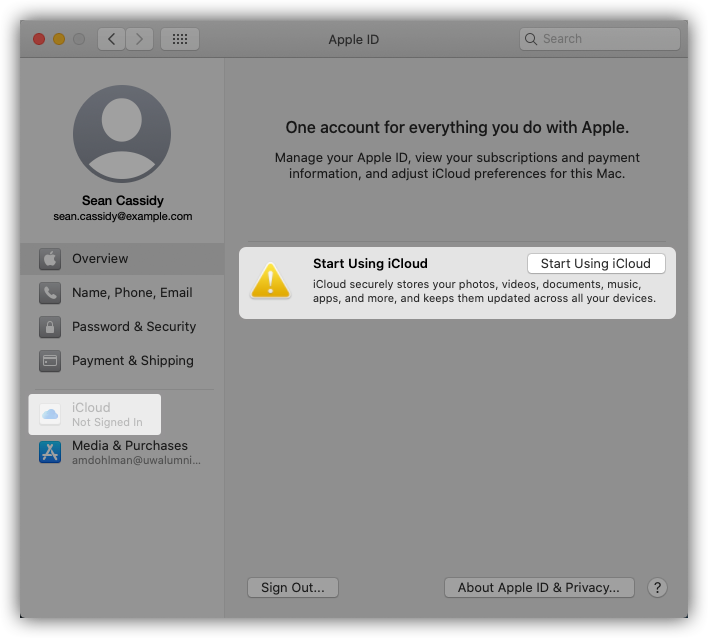Click the phone icon beside Name, Phone, Email

coord(50,293)
